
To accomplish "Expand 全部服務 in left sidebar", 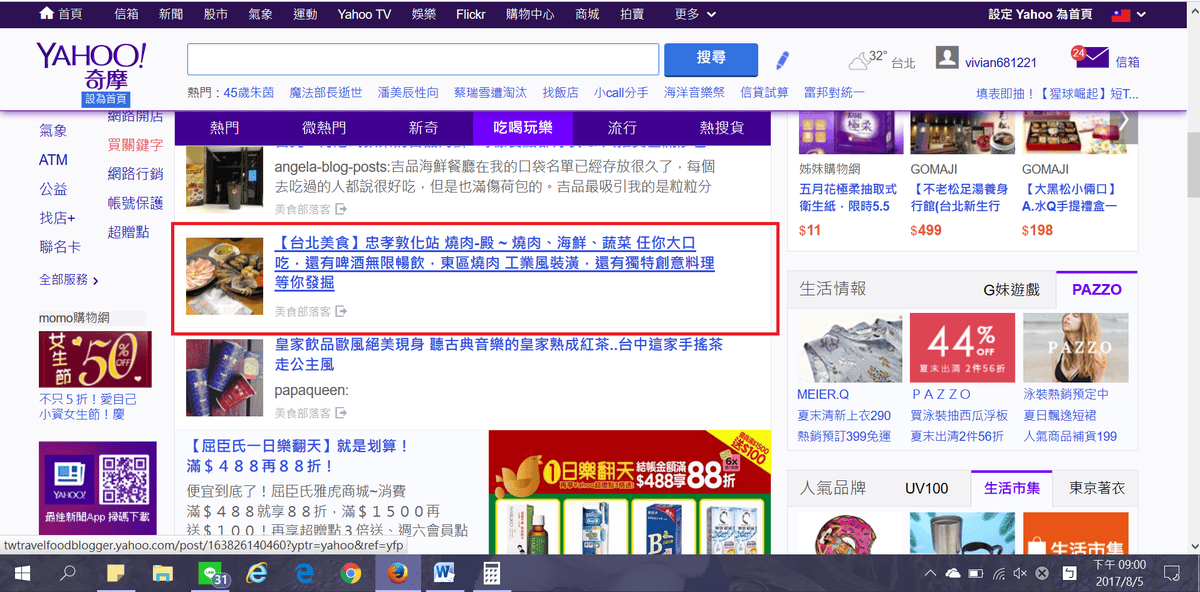I will click(69, 279).
